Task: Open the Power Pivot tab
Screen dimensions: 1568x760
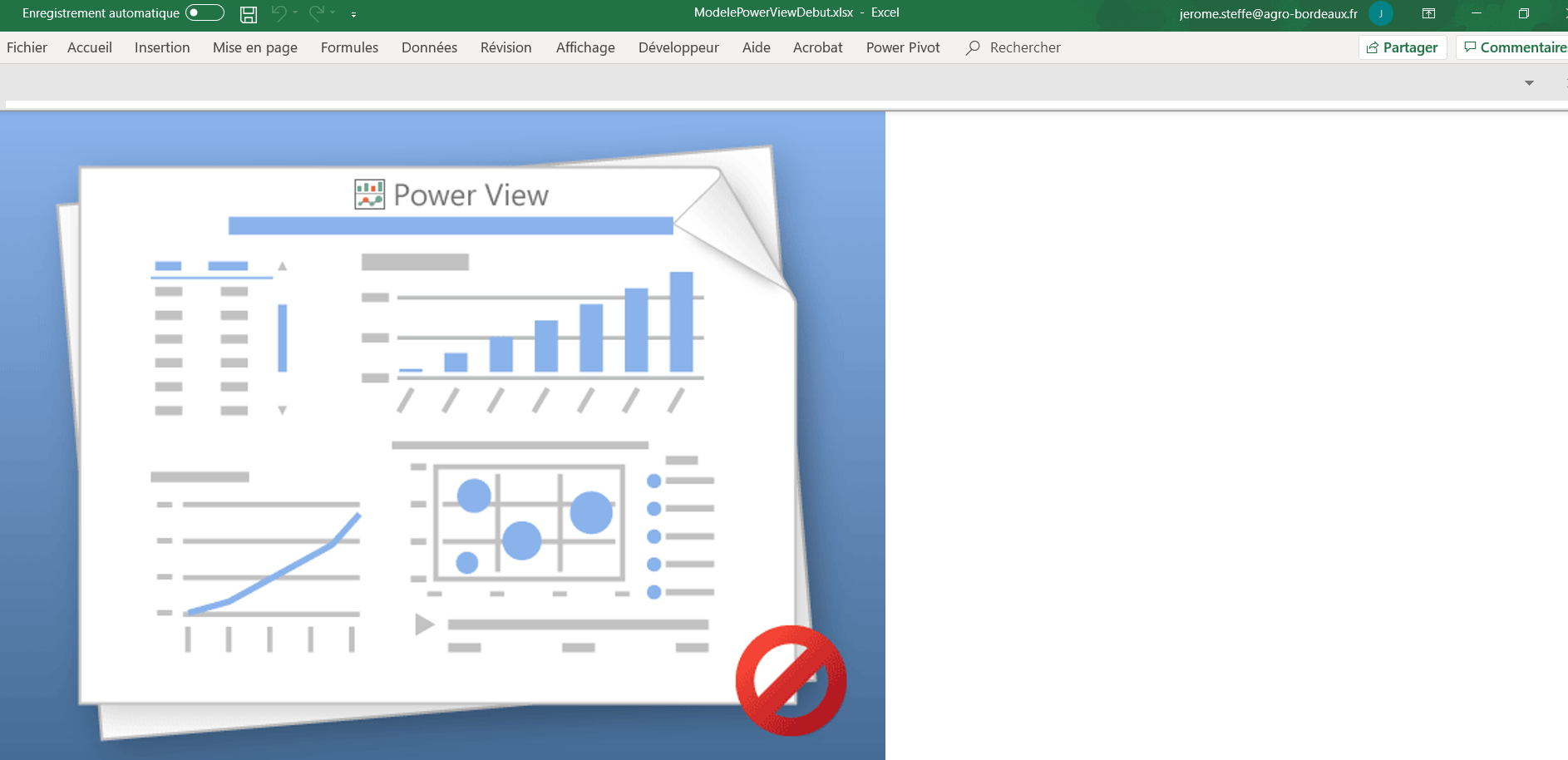Action: coord(903,47)
